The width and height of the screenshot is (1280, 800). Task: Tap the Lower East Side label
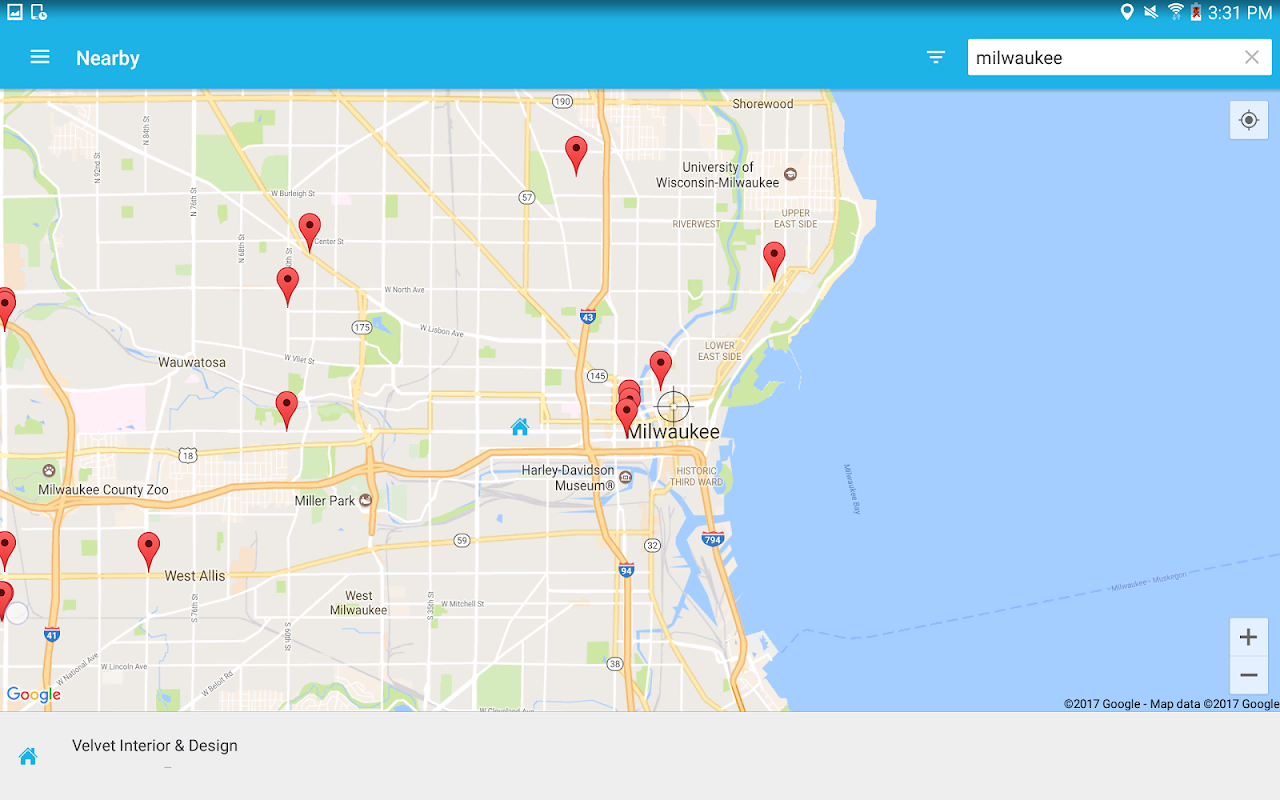click(720, 351)
